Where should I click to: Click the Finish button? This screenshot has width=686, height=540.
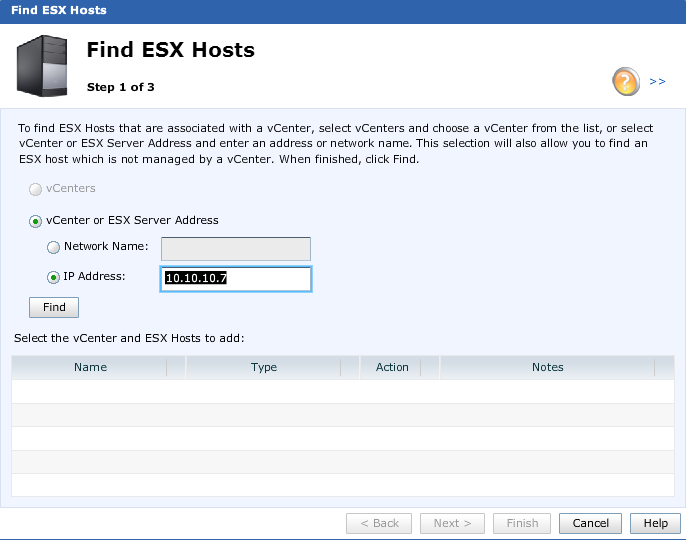[523, 523]
